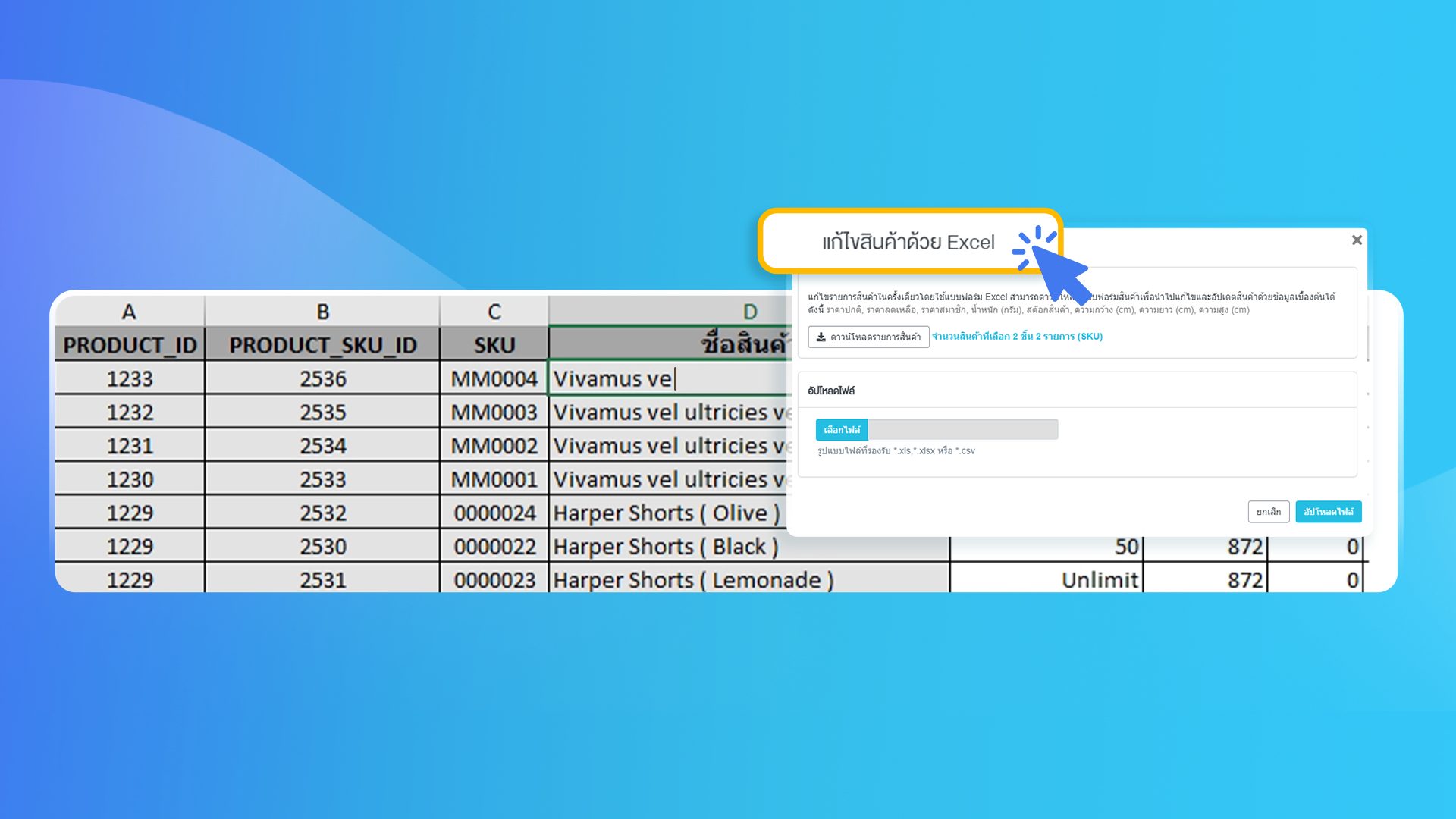
Task: Click the download icon on ดาวน์โหลดรายการสินค้า button
Action: [x=822, y=337]
